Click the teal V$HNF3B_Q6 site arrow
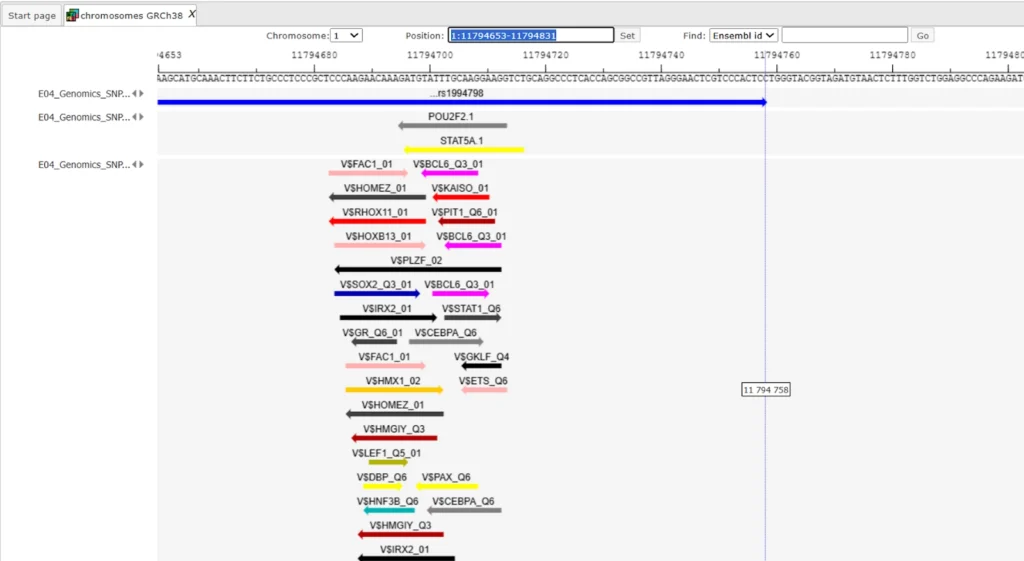 pyautogui.click(x=388, y=510)
